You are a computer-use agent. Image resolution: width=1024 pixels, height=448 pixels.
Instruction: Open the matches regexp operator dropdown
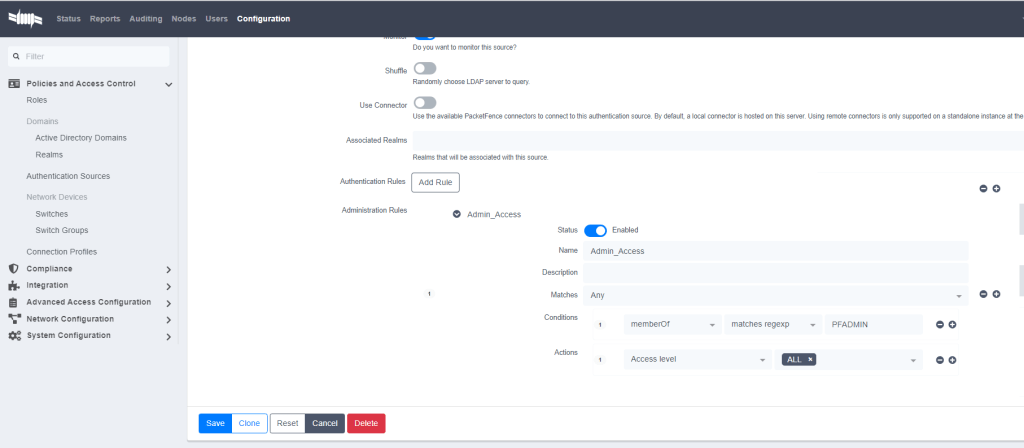point(771,324)
